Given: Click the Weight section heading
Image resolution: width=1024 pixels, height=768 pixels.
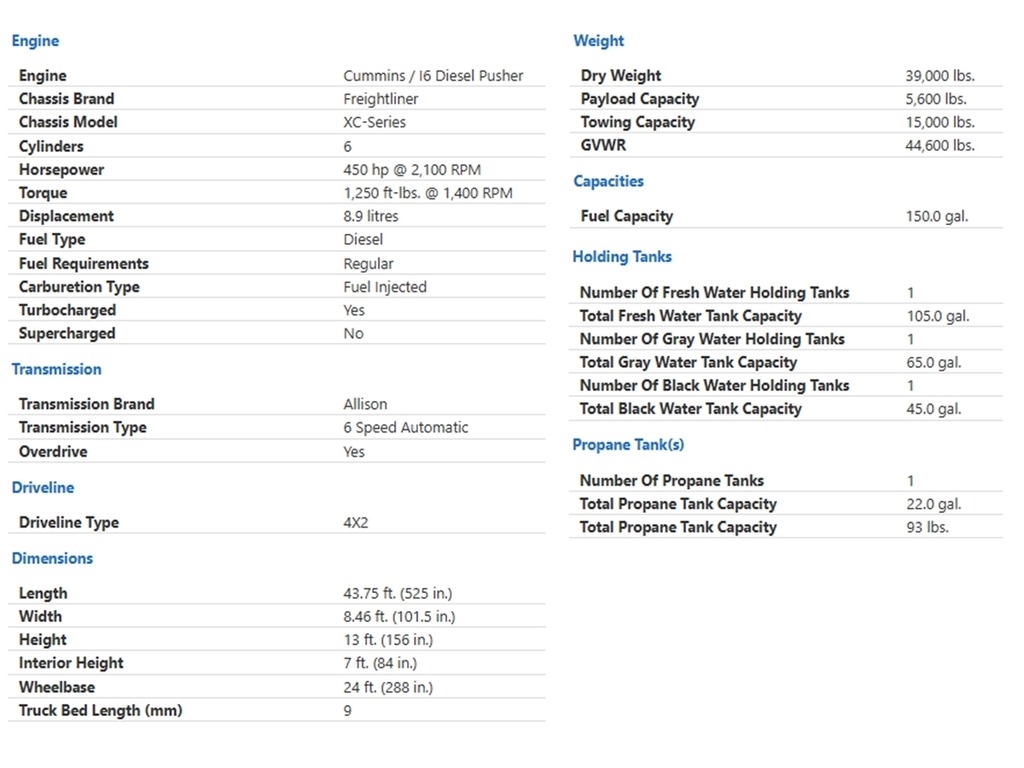Looking at the screenshot, I should [599, 40].
